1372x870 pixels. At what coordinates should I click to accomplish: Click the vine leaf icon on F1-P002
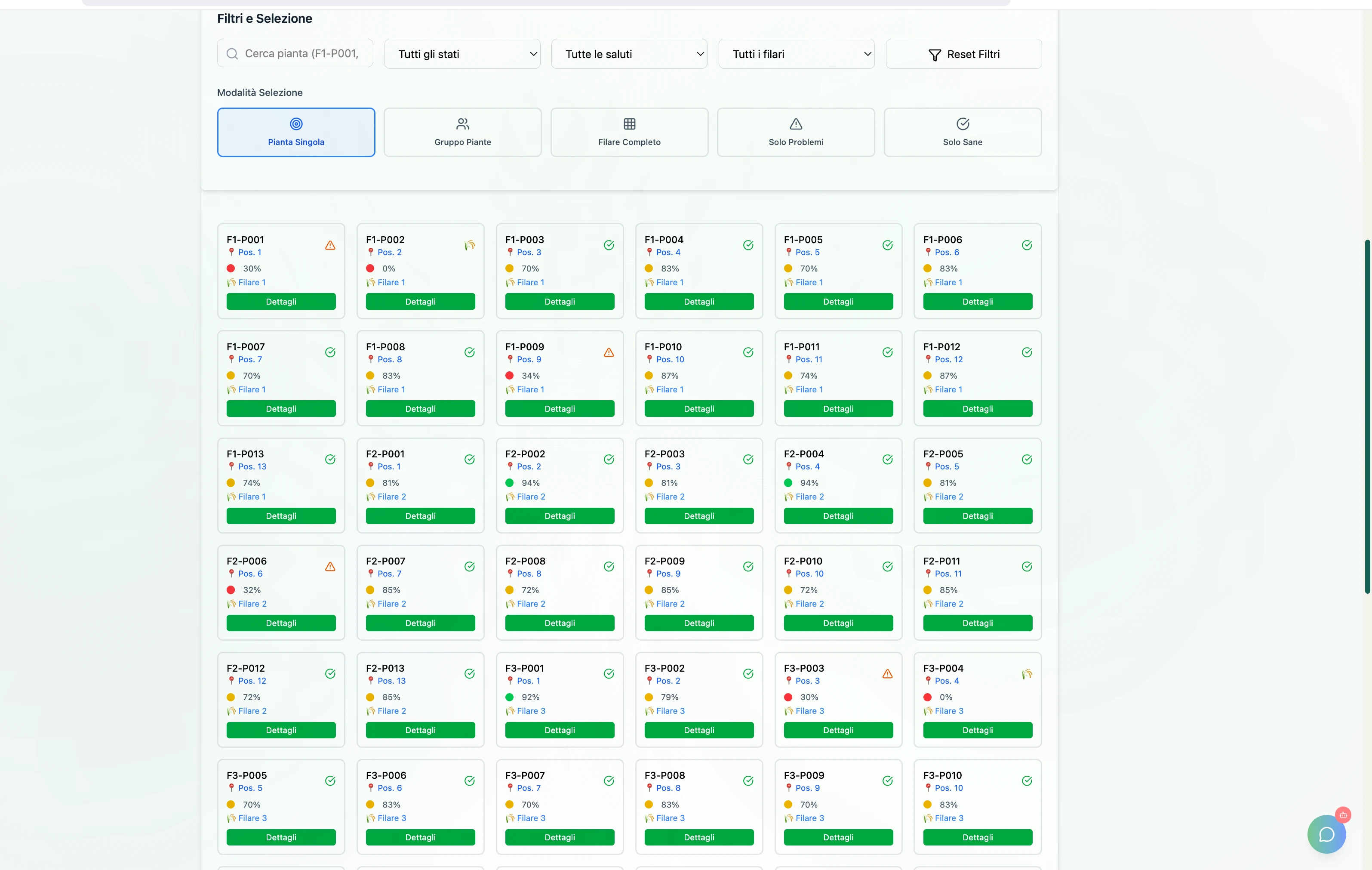coord(470,245)
